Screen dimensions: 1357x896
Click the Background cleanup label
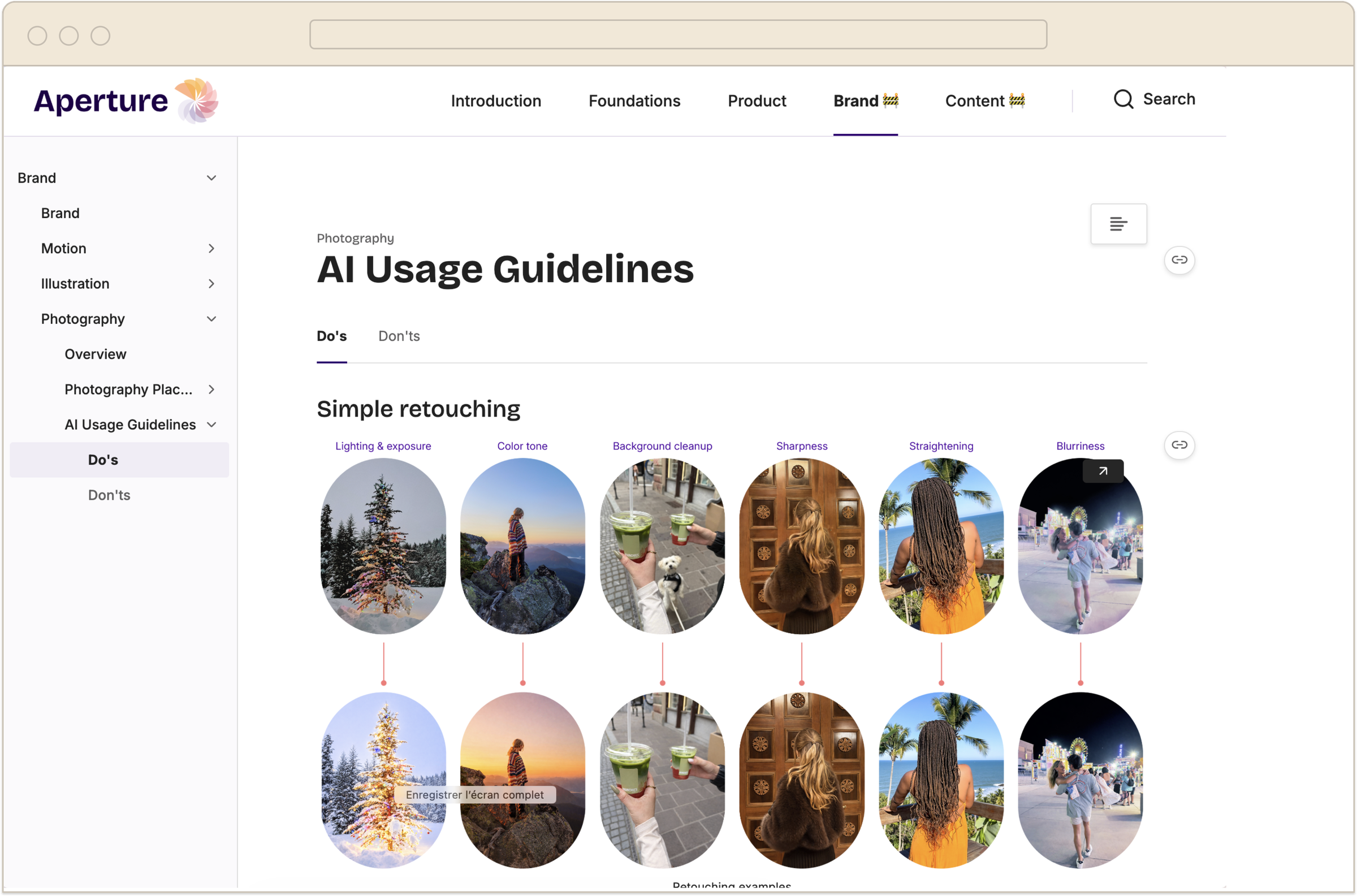(x=662, y=446)
